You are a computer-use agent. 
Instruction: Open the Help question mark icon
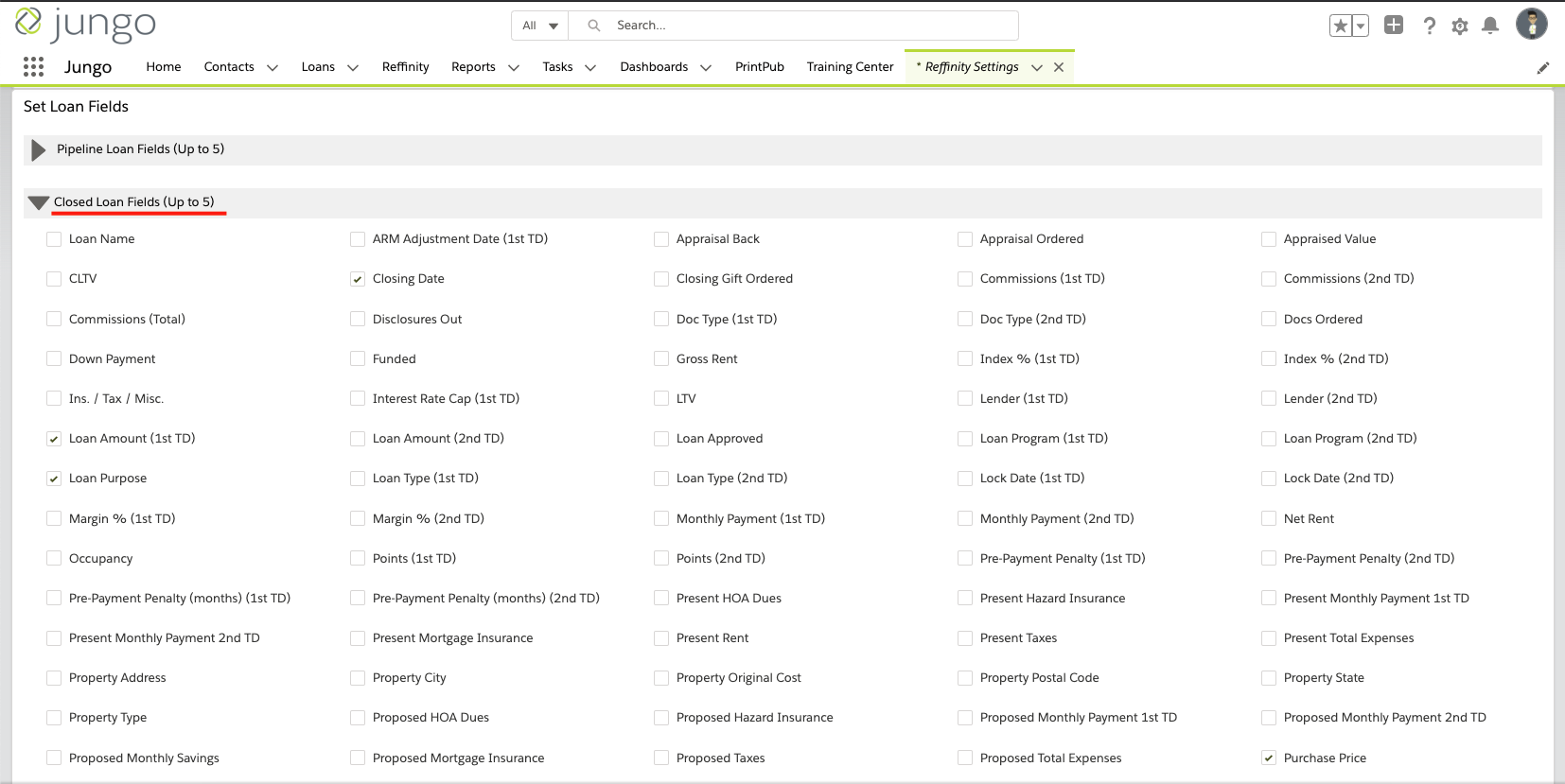point(1429,26)
